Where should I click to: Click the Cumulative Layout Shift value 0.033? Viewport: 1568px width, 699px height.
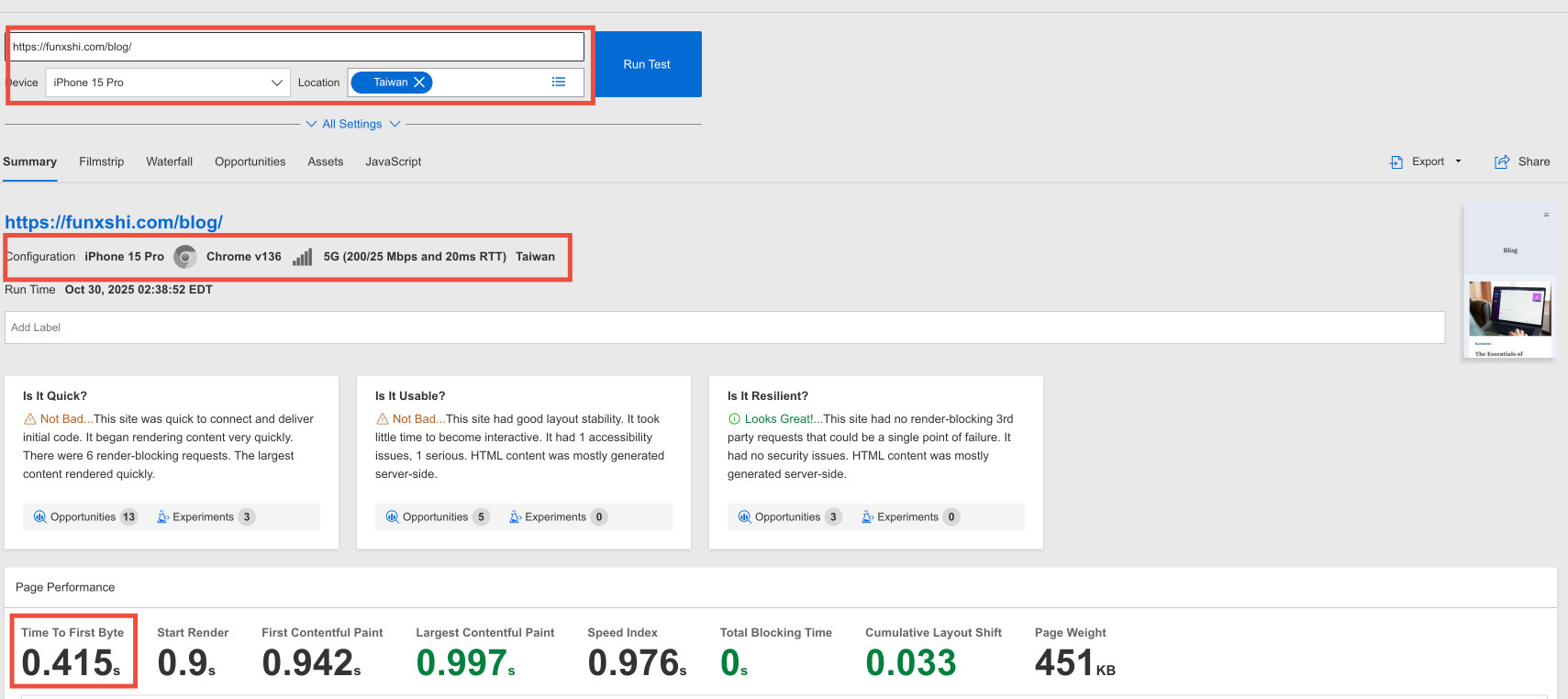(911, 663)
